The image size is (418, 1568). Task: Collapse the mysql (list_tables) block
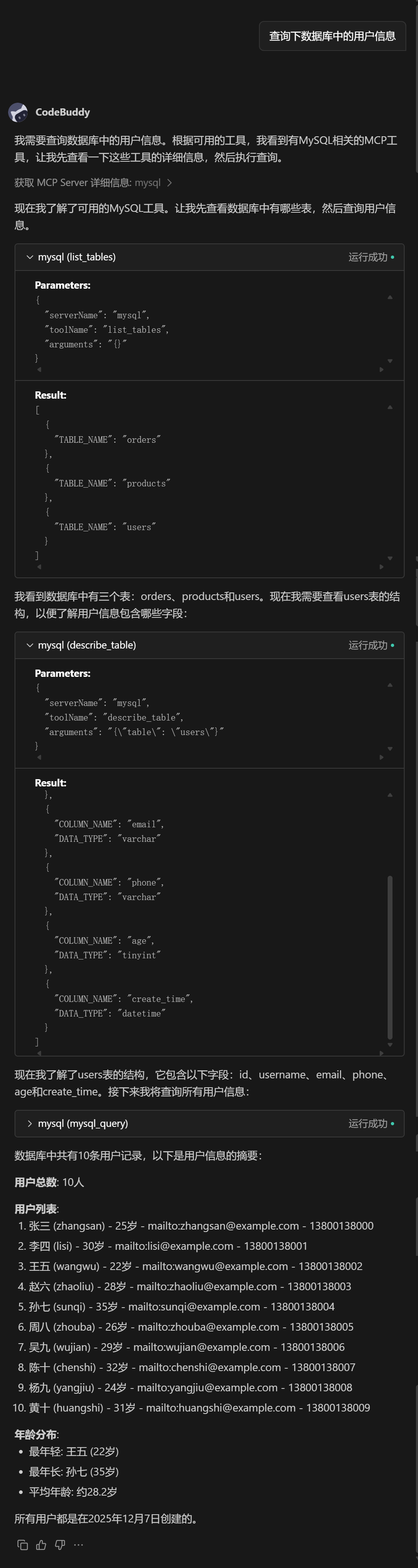click(29, 257)
